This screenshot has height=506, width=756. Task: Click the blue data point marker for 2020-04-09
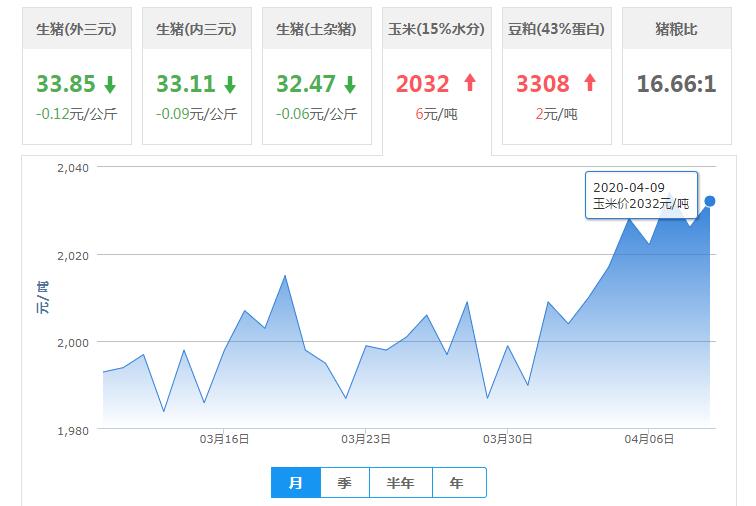tap(710, 201)
